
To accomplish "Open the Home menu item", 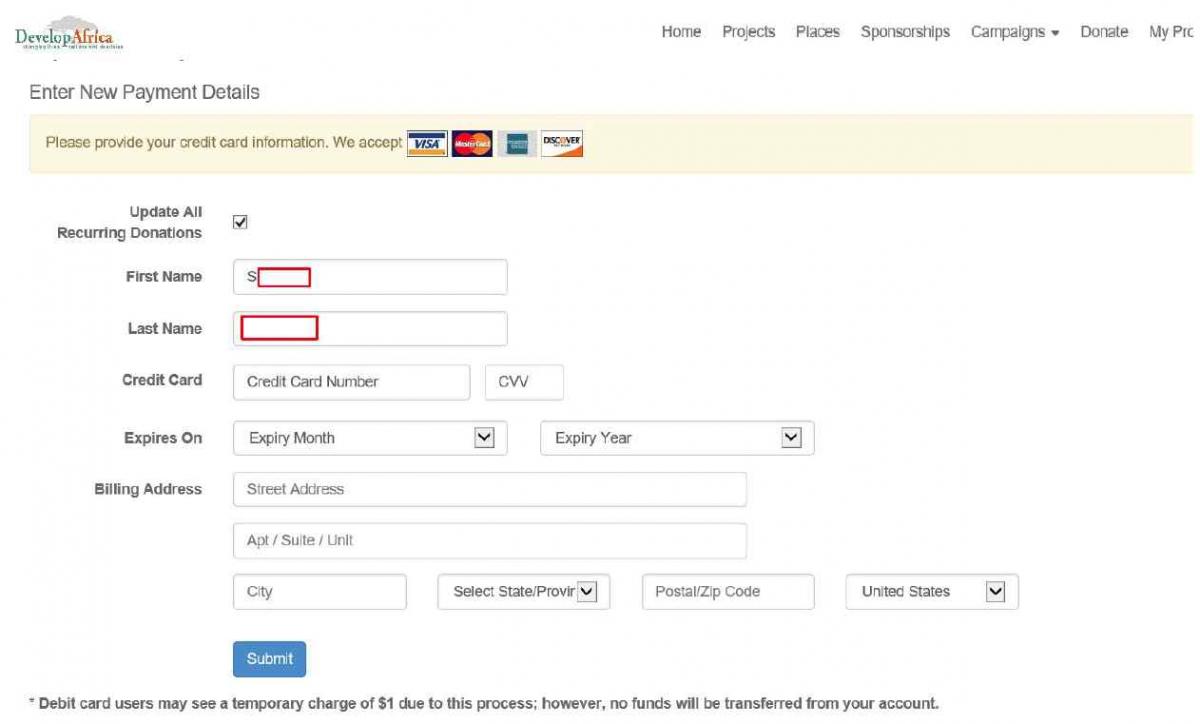I will 680,31.
